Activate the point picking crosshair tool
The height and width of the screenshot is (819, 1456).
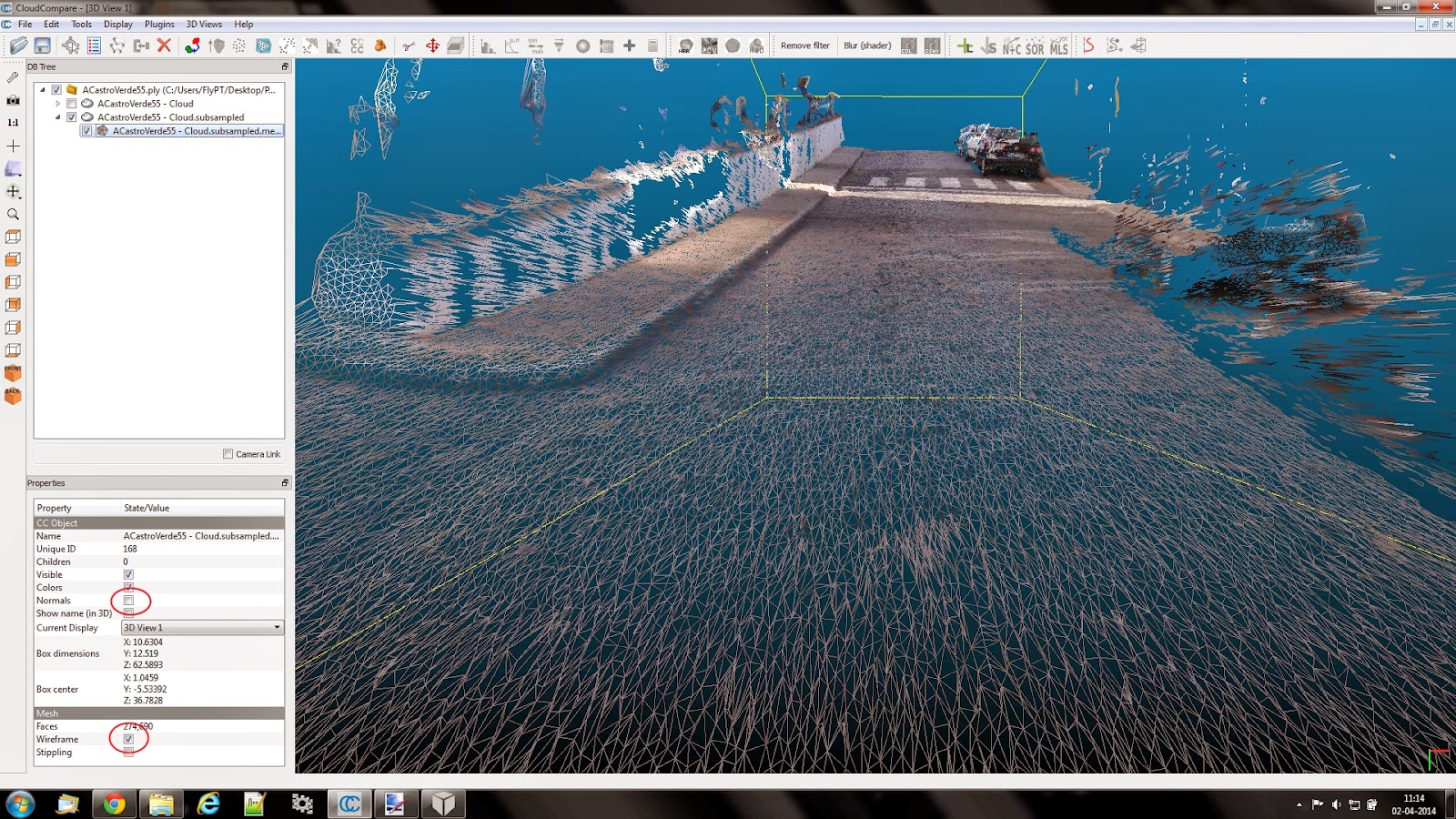point(70,45)
